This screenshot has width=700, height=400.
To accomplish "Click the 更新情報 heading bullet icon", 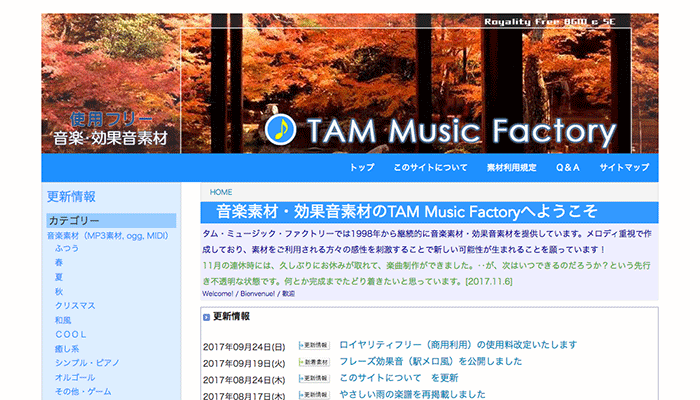I will [x=206, y=317].
